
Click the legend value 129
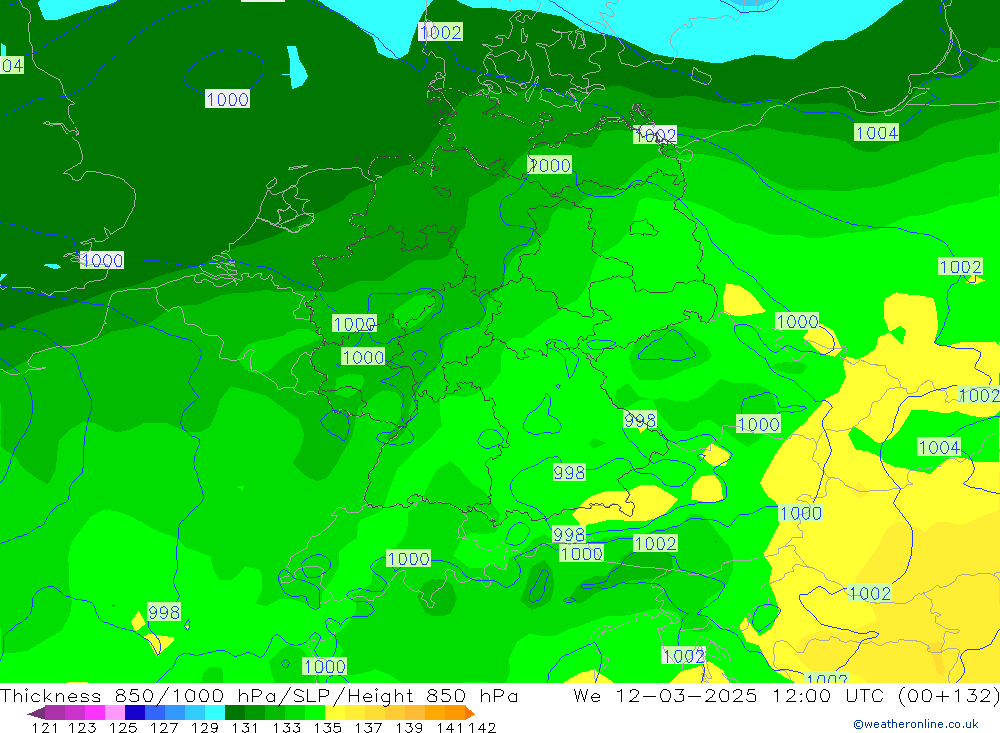(x=205, y=727)
